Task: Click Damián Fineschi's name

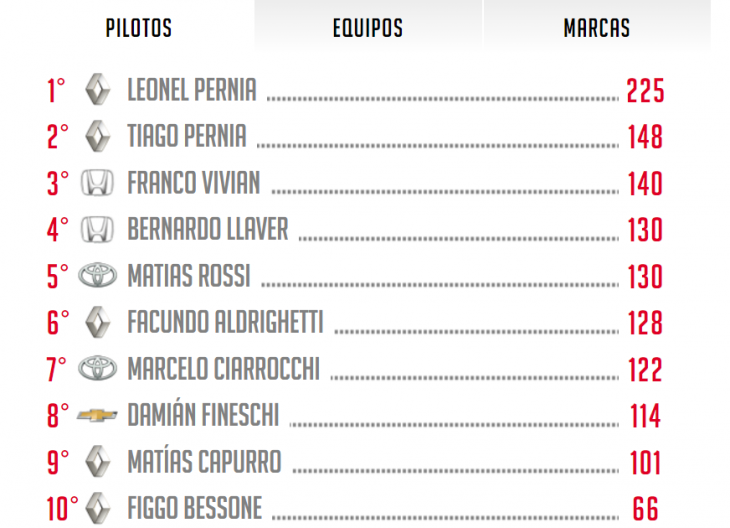Action: coord(203,415)
